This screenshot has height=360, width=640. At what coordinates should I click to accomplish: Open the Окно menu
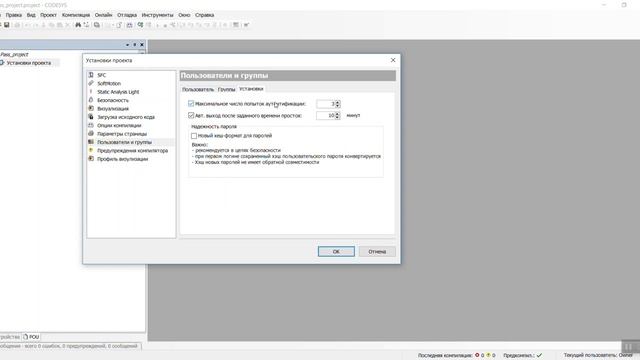(184, 15)
